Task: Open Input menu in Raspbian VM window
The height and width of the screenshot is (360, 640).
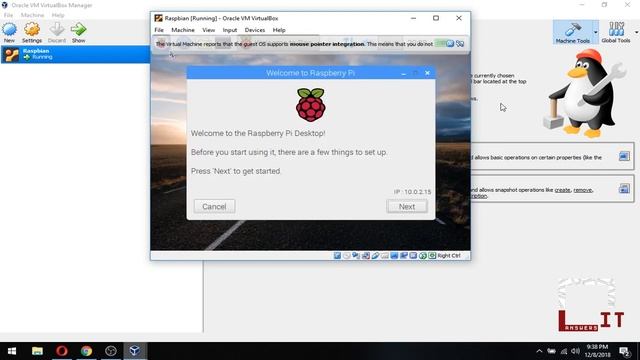Action: point(230,30)
